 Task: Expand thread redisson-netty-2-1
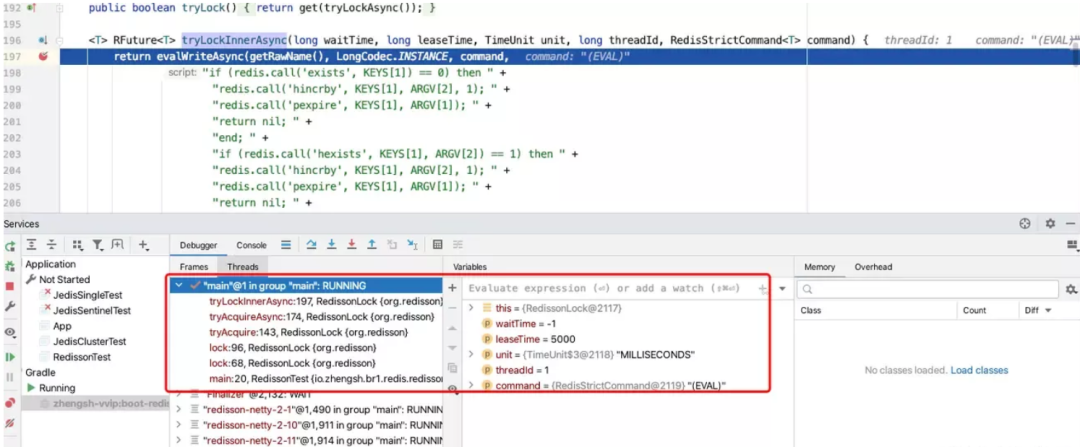point(180,409)
